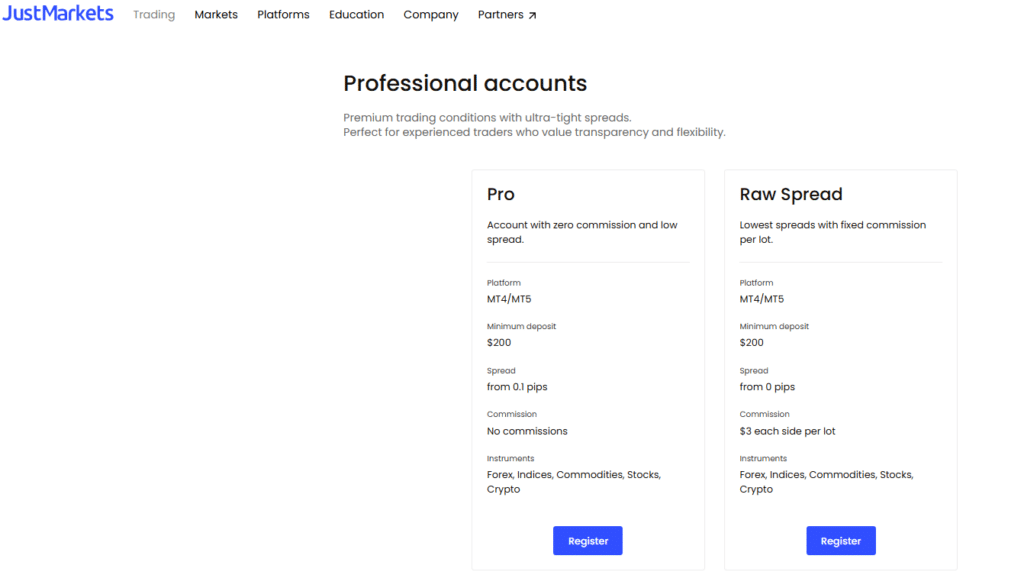Click 'from 0.1 pips' spread value
The image size is (1024, 588).
click(517, 387)
